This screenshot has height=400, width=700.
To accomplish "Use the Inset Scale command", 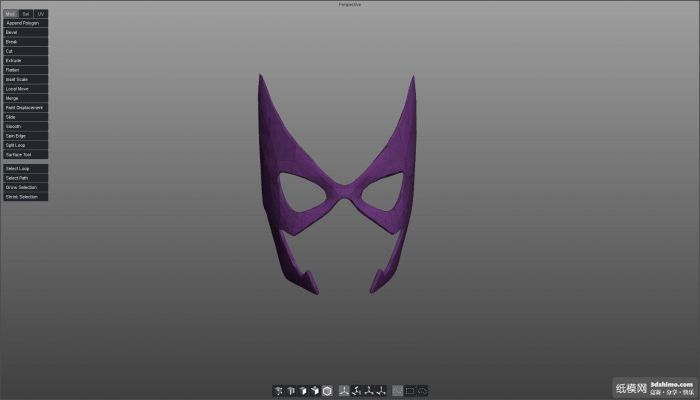I will [x=25, y=79].
